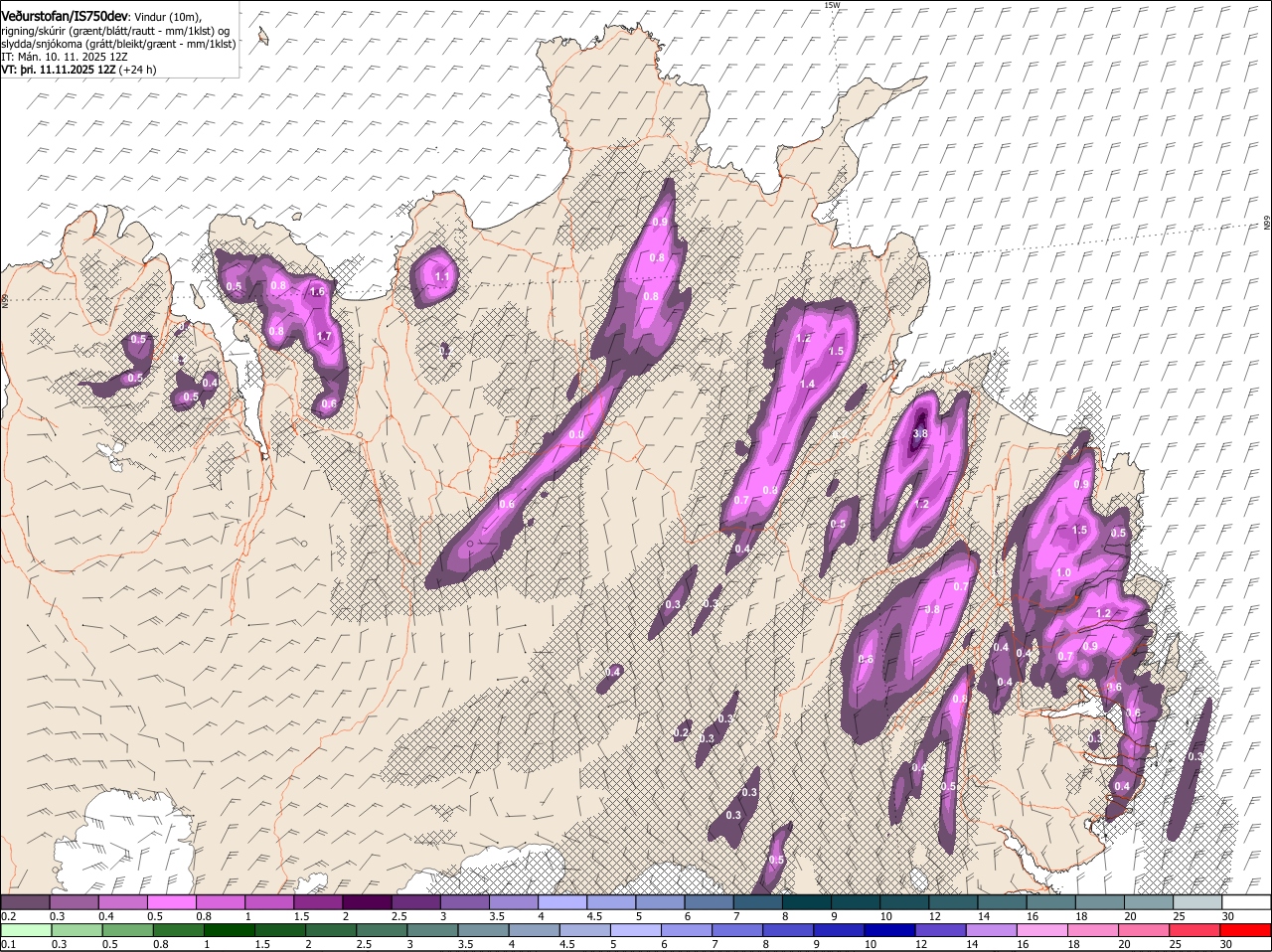The height and width of the screenshot is (952, 1272).
Task: Click the 3.6 precipitation value on the map
Action: [1114, 687]
